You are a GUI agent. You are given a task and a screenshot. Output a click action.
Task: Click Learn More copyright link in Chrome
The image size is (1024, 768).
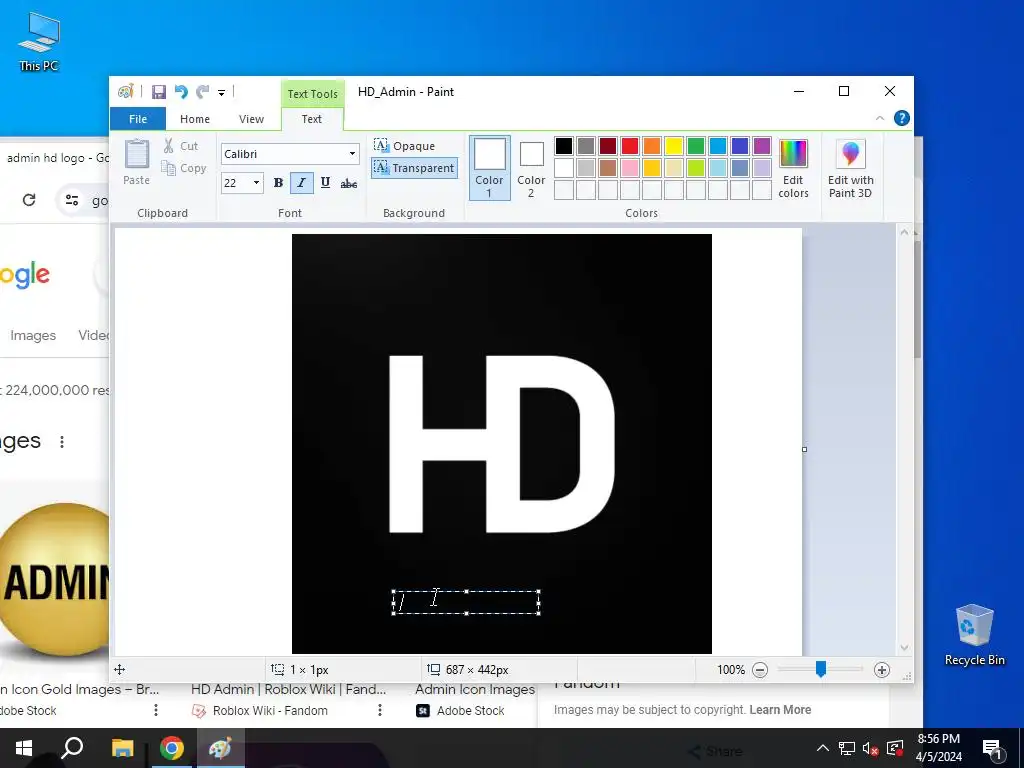click(x=780, y=710)
